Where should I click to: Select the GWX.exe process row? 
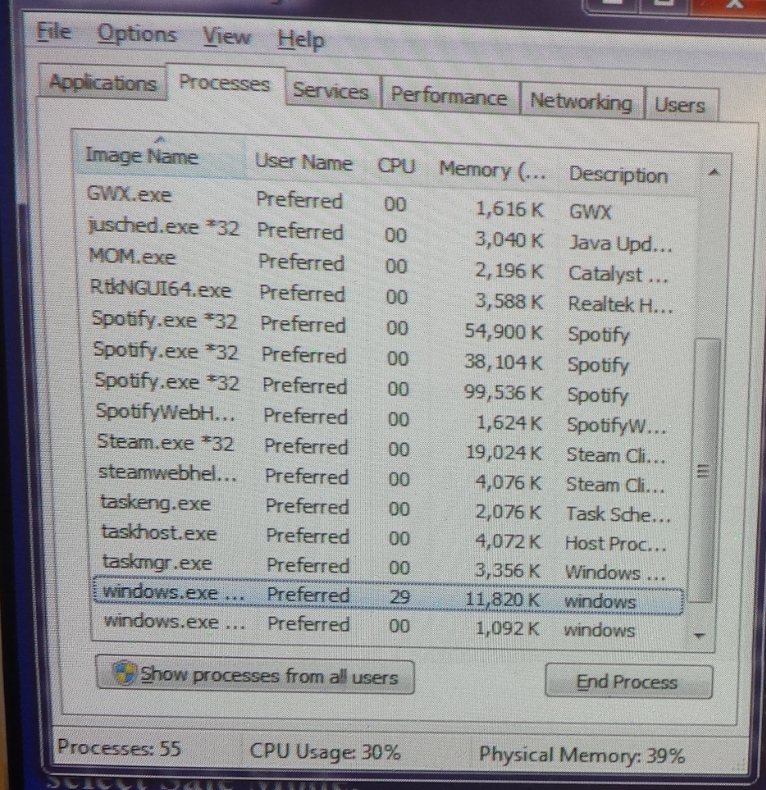point(388,203)
